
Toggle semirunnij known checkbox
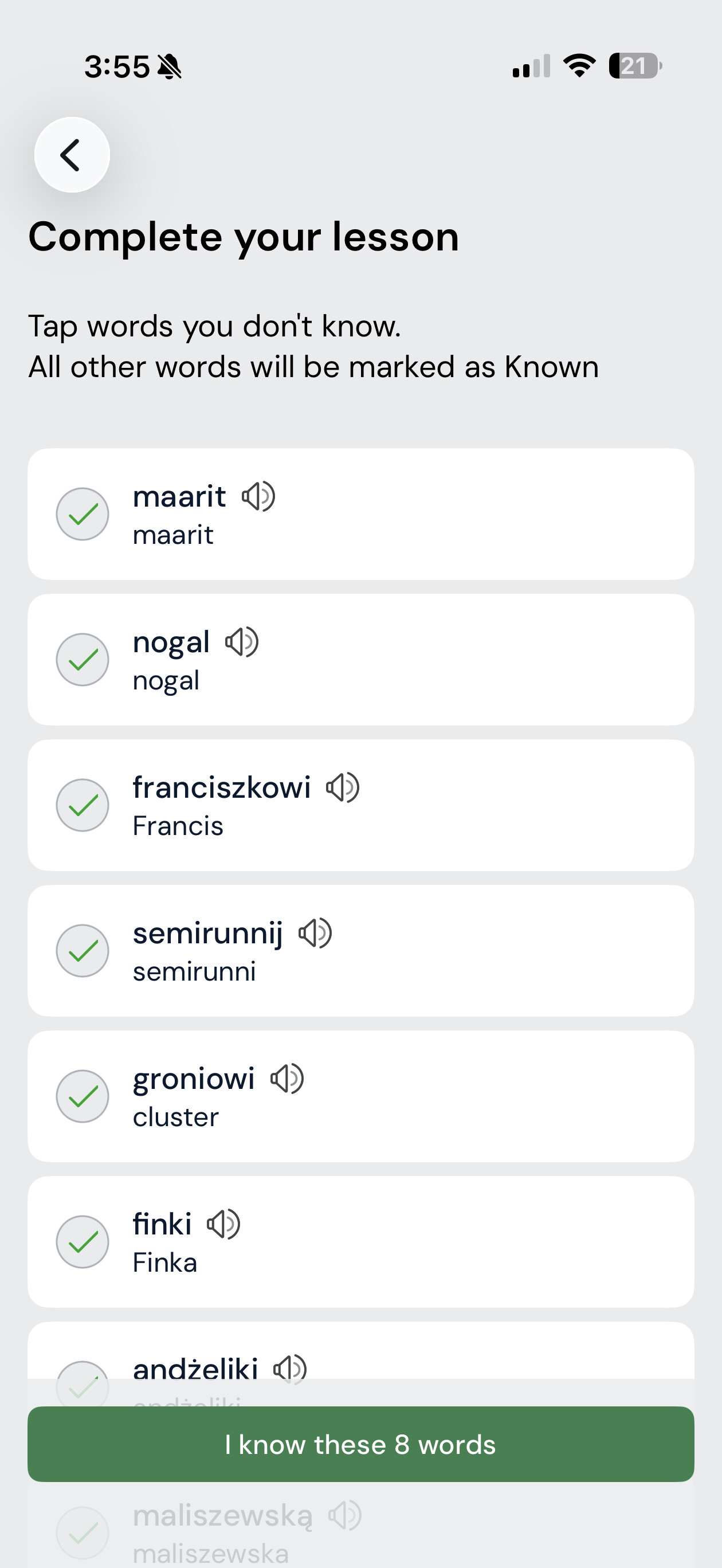[x=82, y=950]
